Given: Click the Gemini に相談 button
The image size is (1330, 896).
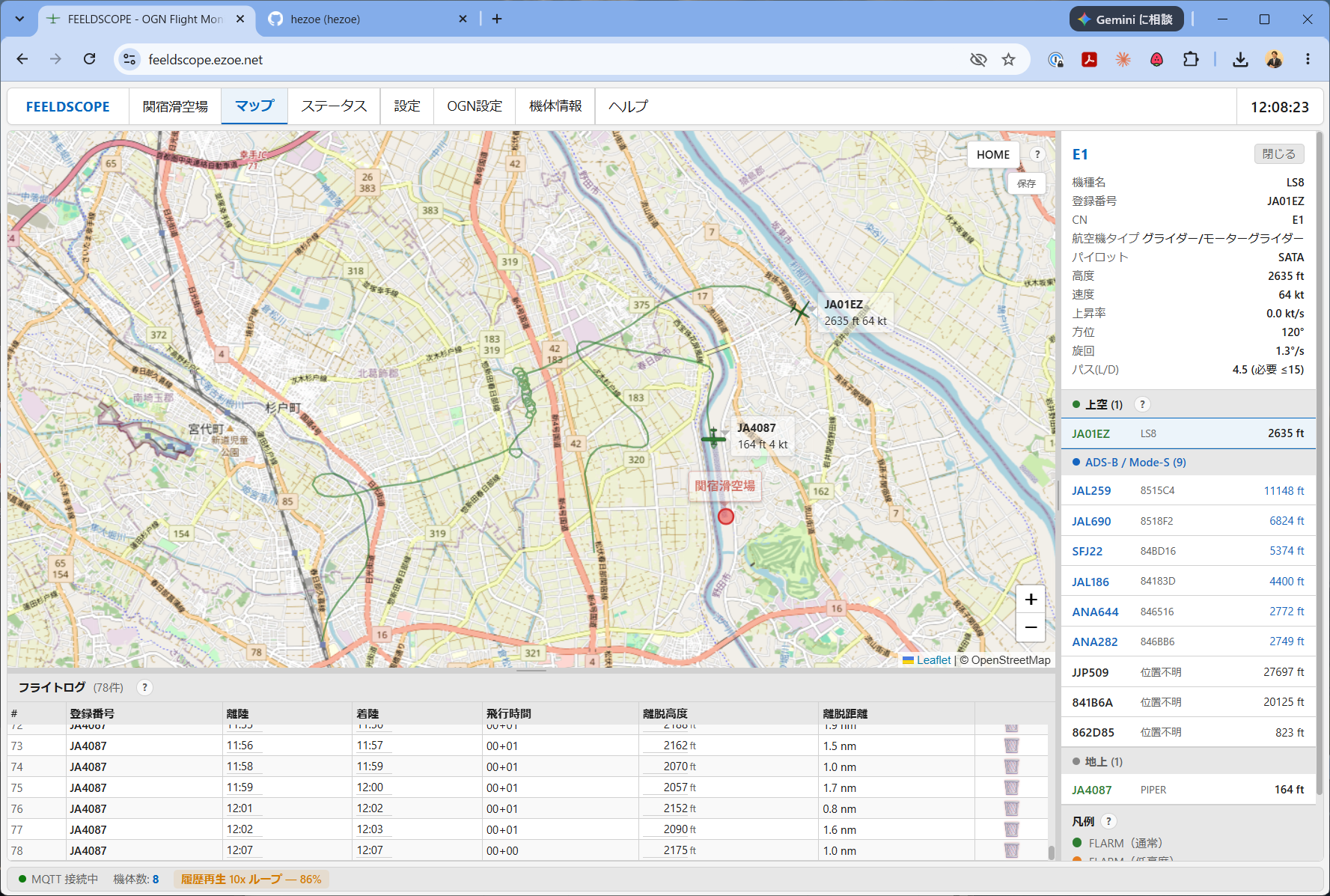Looking at the screenshot, I should [1126, 19].
